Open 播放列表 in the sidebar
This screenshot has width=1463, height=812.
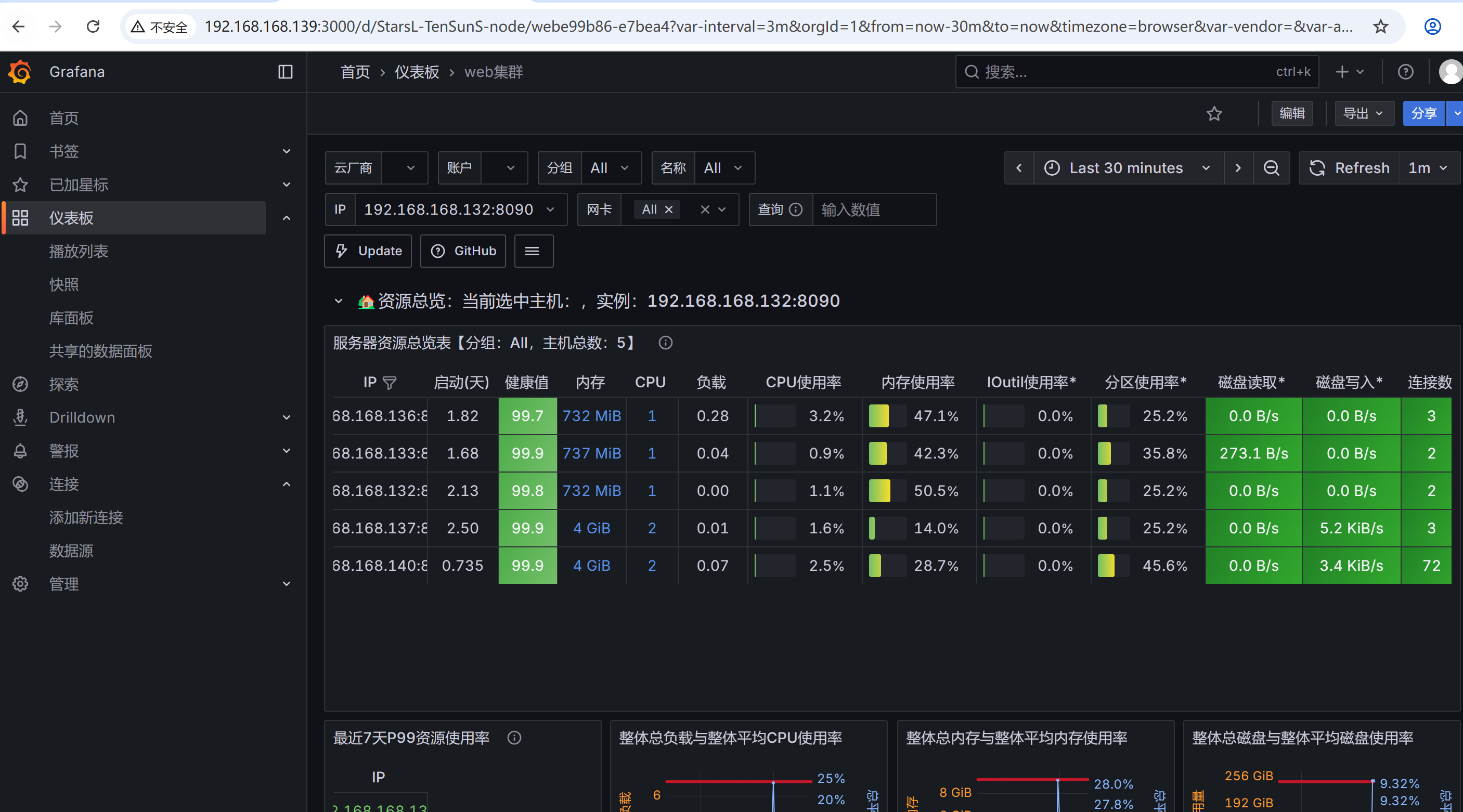click(x=79, y=252)
